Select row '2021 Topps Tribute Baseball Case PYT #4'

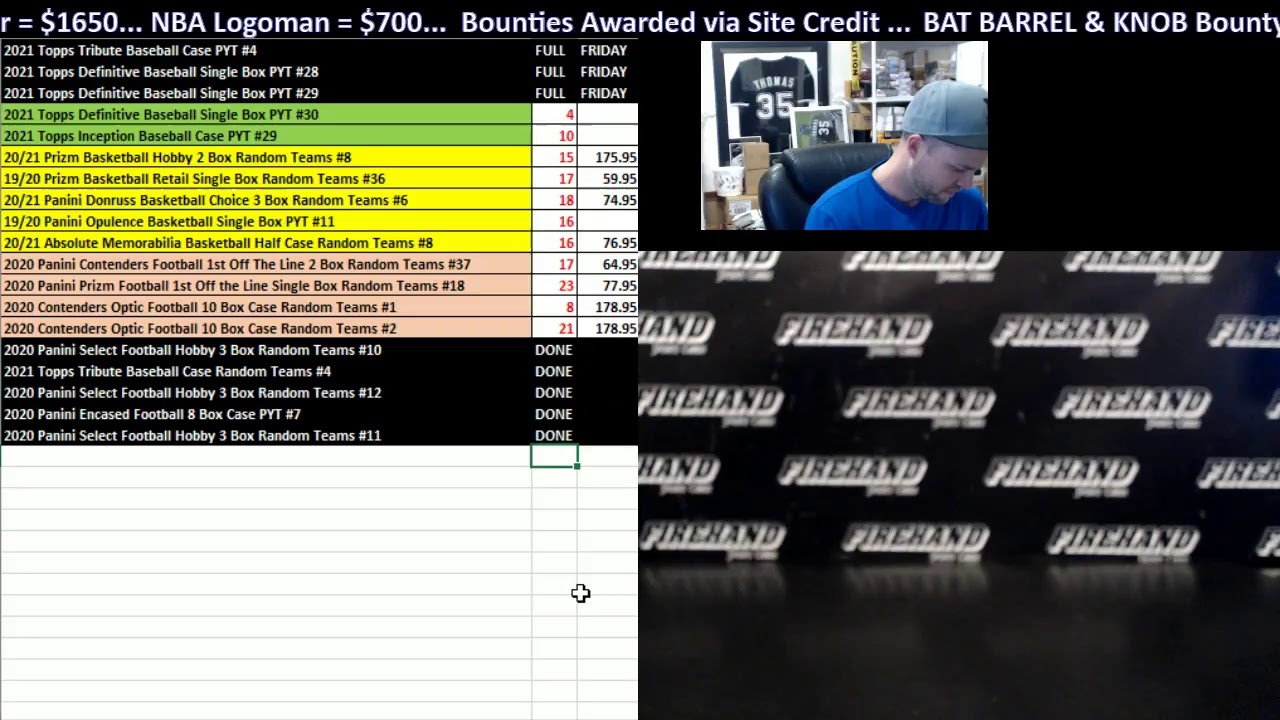(x=266, y=50)
